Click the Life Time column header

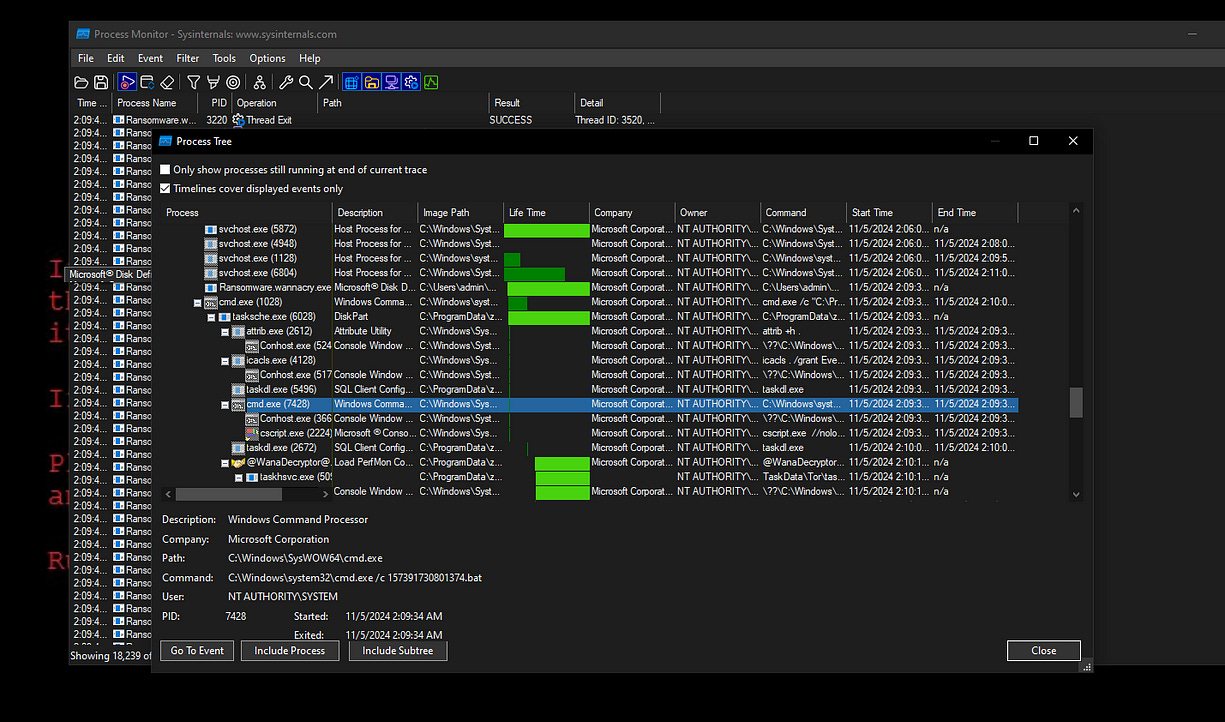[547, 212]
